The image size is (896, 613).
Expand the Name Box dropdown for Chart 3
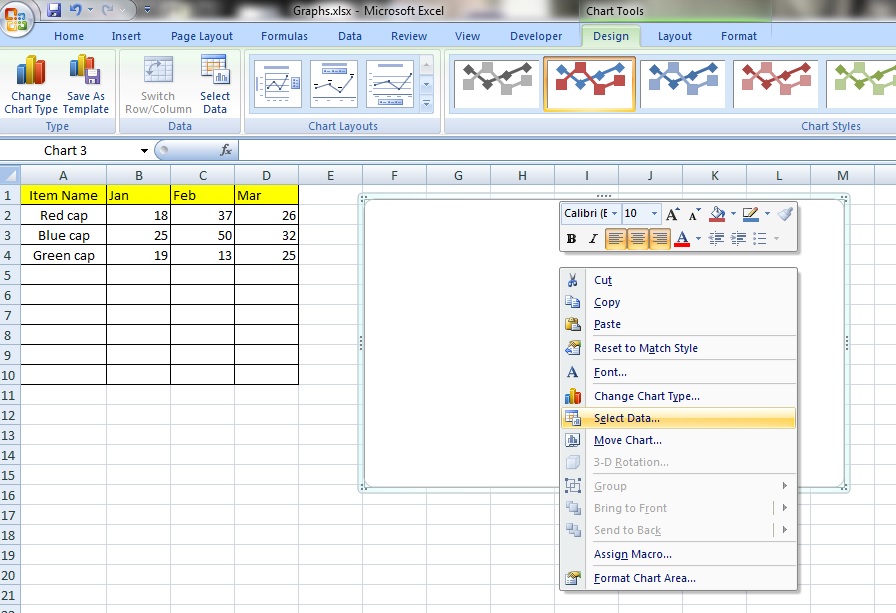click(x=145, y=151)
